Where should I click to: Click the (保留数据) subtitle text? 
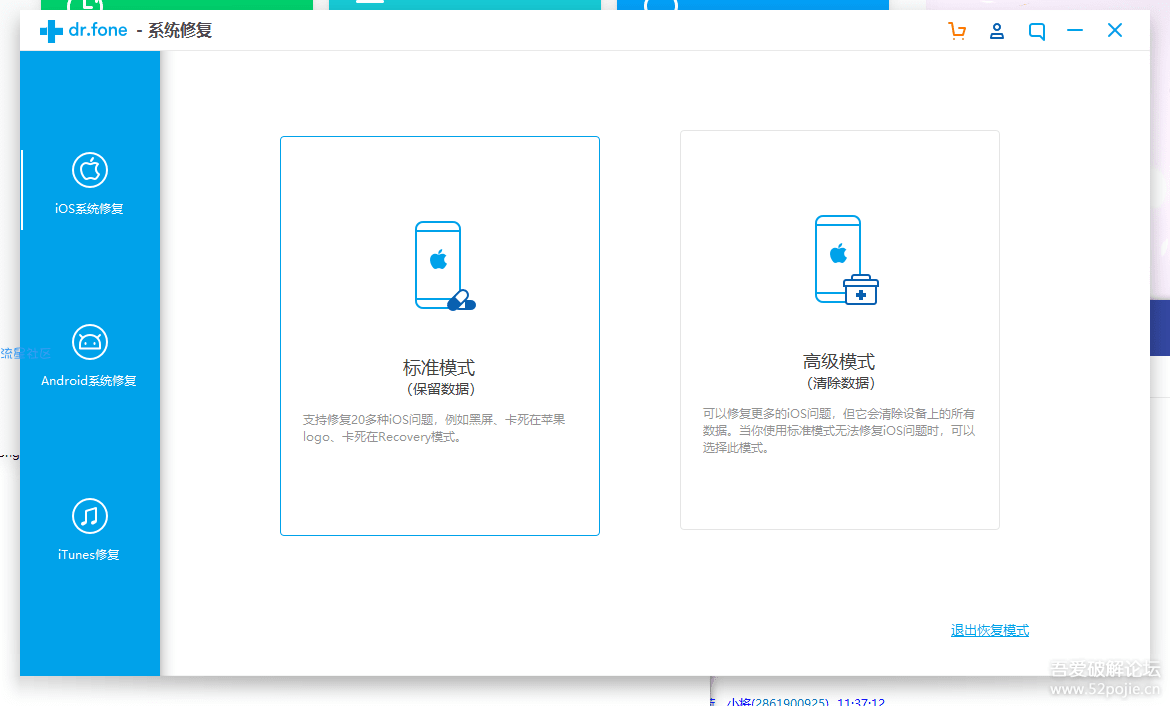coord(441,389)
